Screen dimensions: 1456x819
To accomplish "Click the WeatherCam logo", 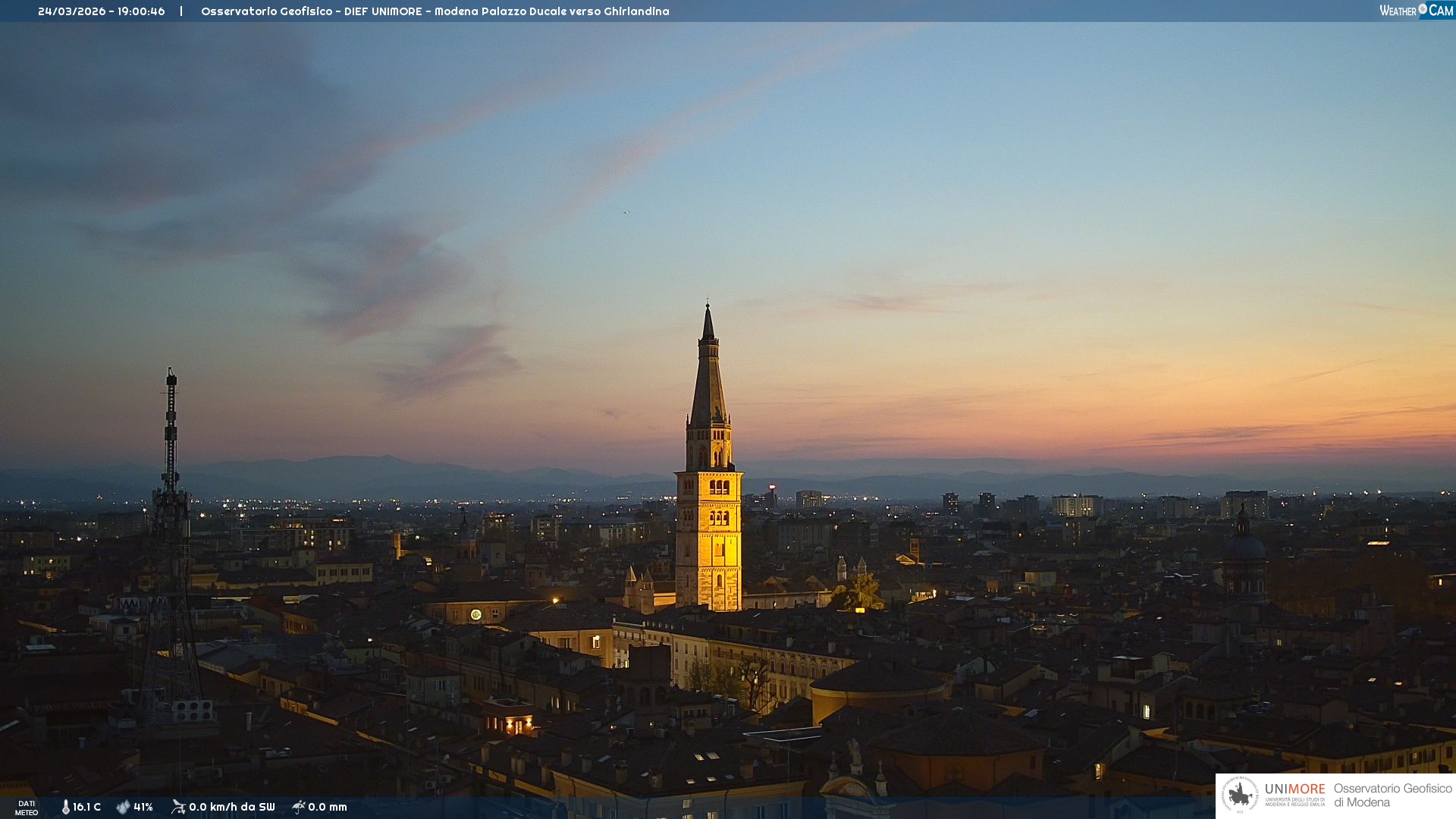I will click(x=1416, y=11).
